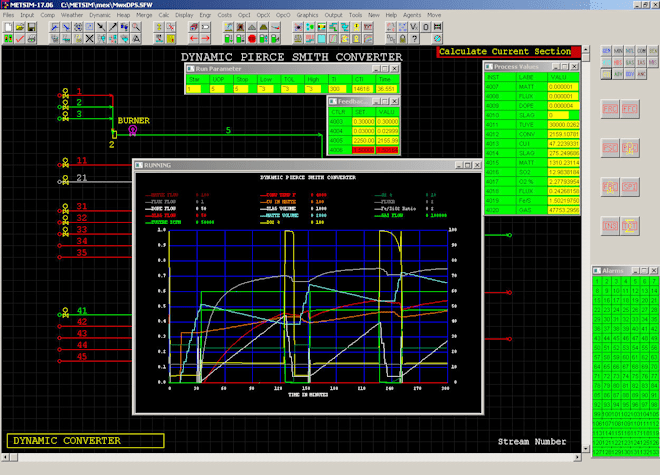Click the 2250.00 set value in Feedback window

(x=363, y=141)
